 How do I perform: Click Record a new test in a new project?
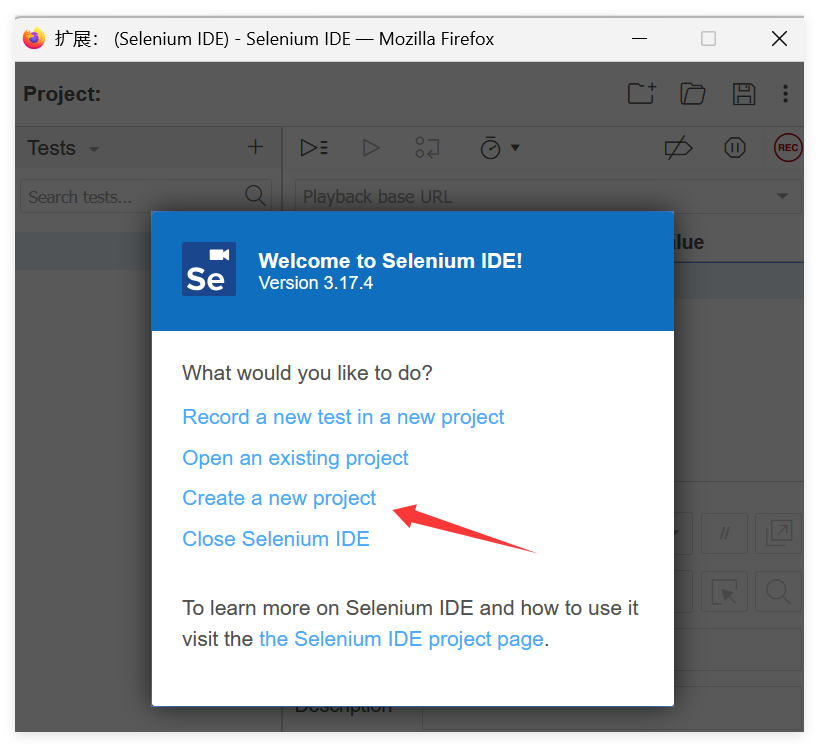[343, 417]
